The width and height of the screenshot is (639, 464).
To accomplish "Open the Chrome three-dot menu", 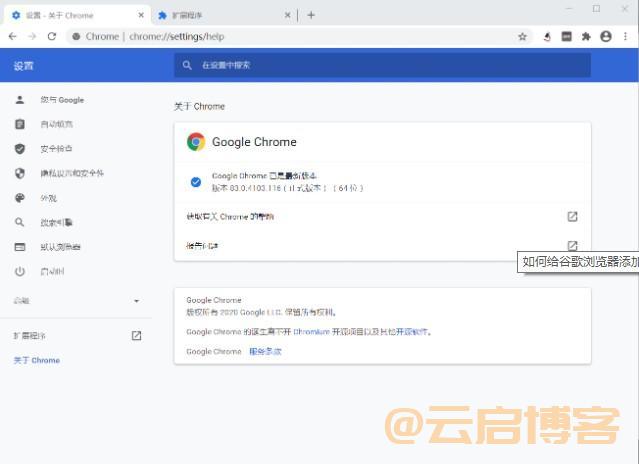I will pos(625,37).
